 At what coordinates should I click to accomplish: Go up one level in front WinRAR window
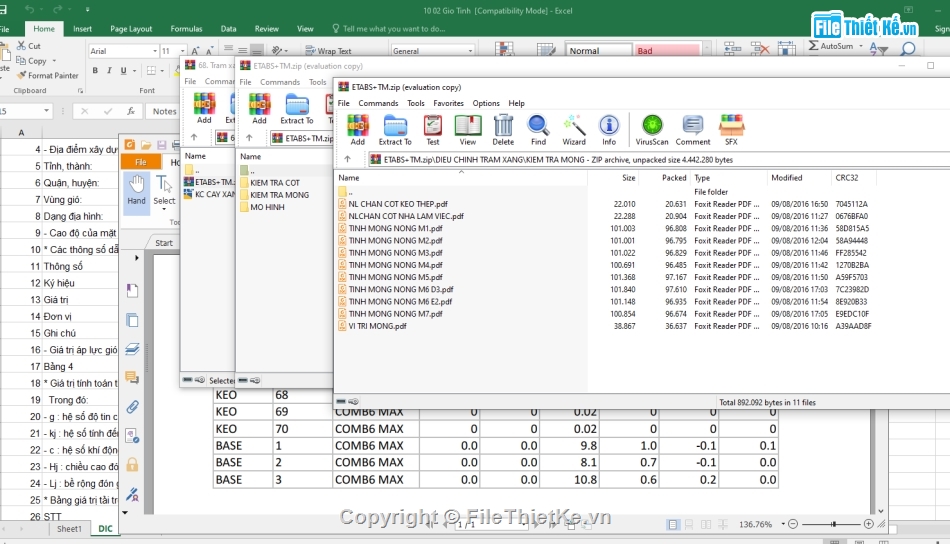347,159
